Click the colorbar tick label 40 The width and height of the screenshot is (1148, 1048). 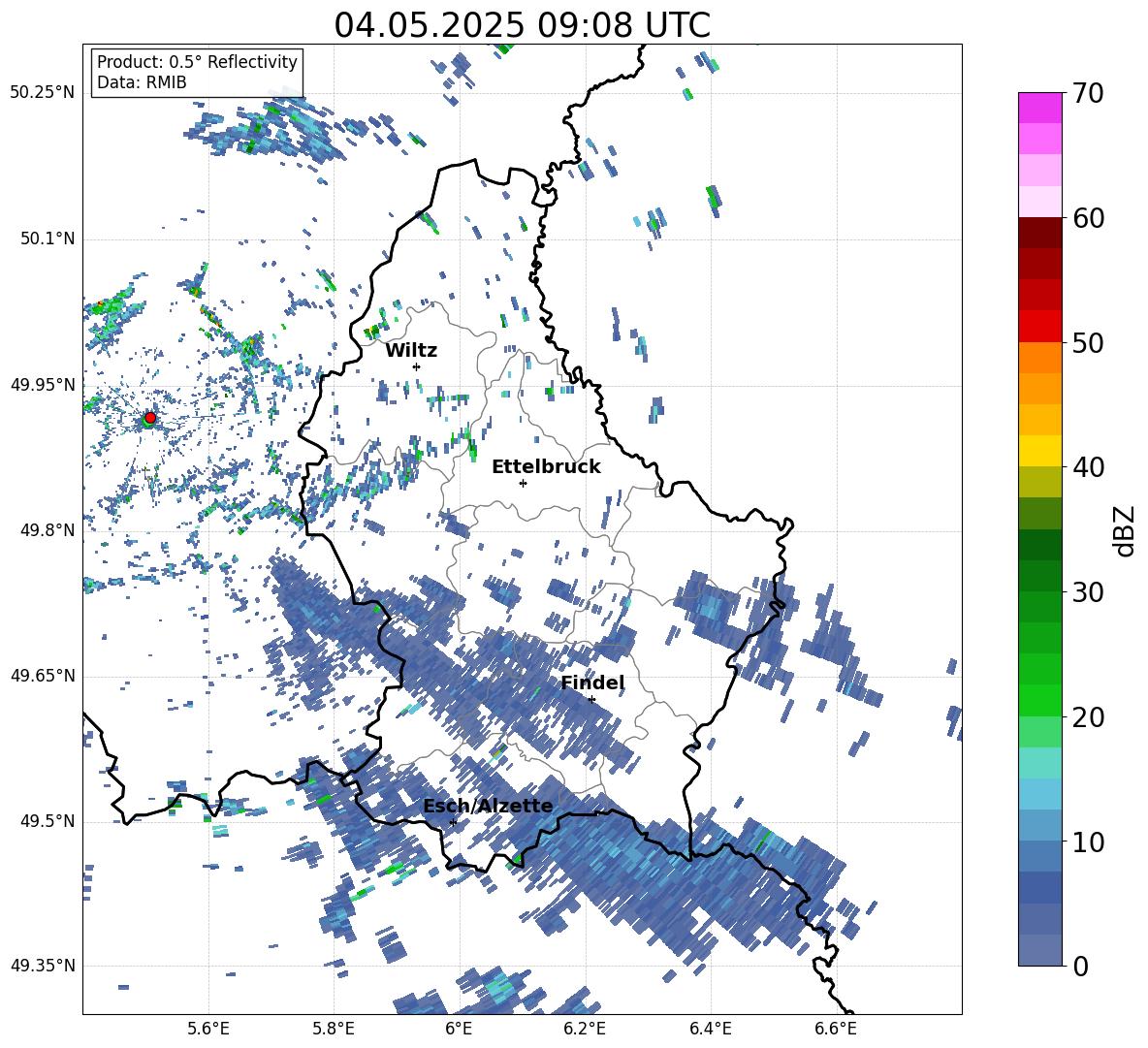(x=1088, y=467)
